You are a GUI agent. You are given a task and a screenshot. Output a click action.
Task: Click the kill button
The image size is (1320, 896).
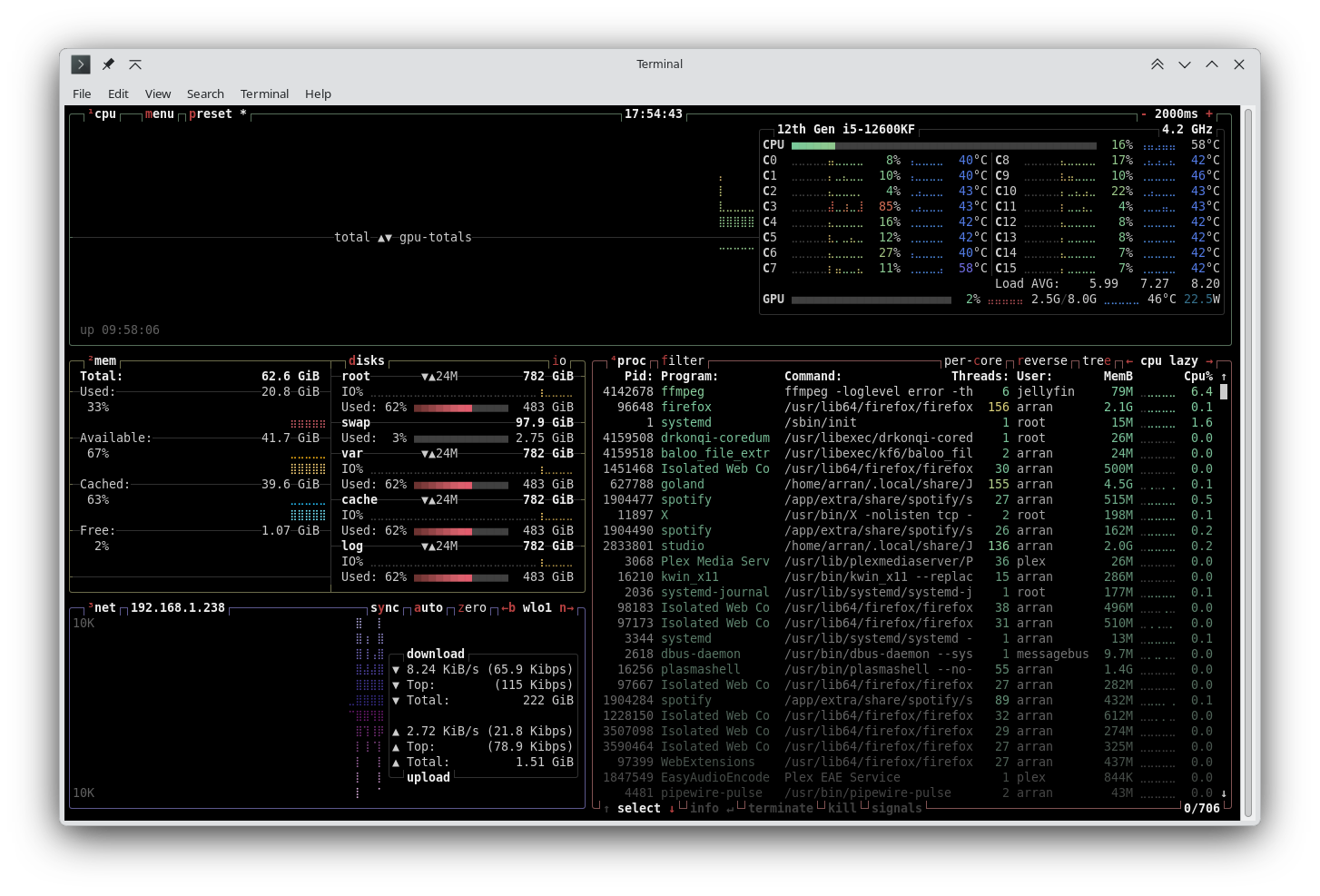click(x=842, y=809)
